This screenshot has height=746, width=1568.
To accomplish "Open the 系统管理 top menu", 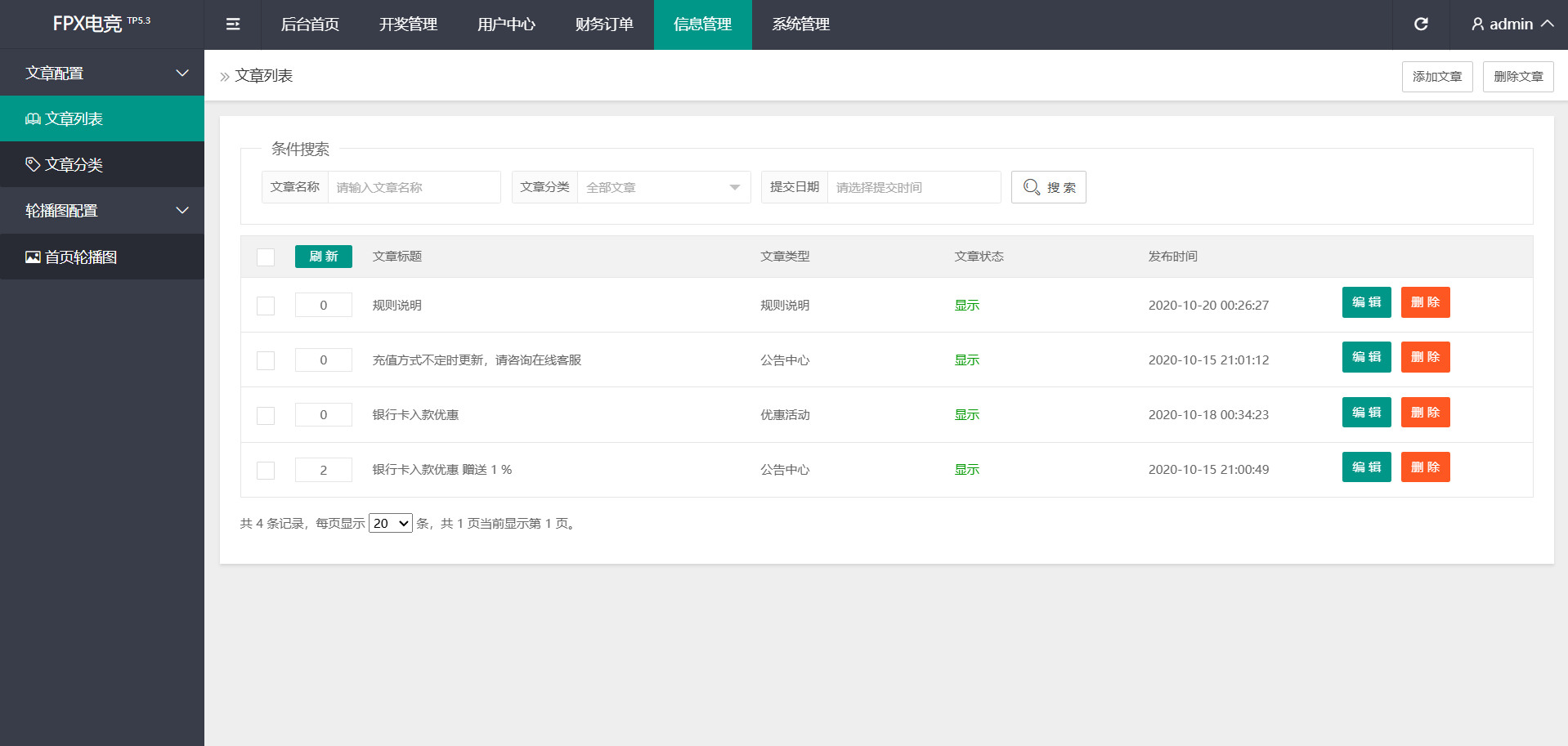I will (x=800, y=25).
